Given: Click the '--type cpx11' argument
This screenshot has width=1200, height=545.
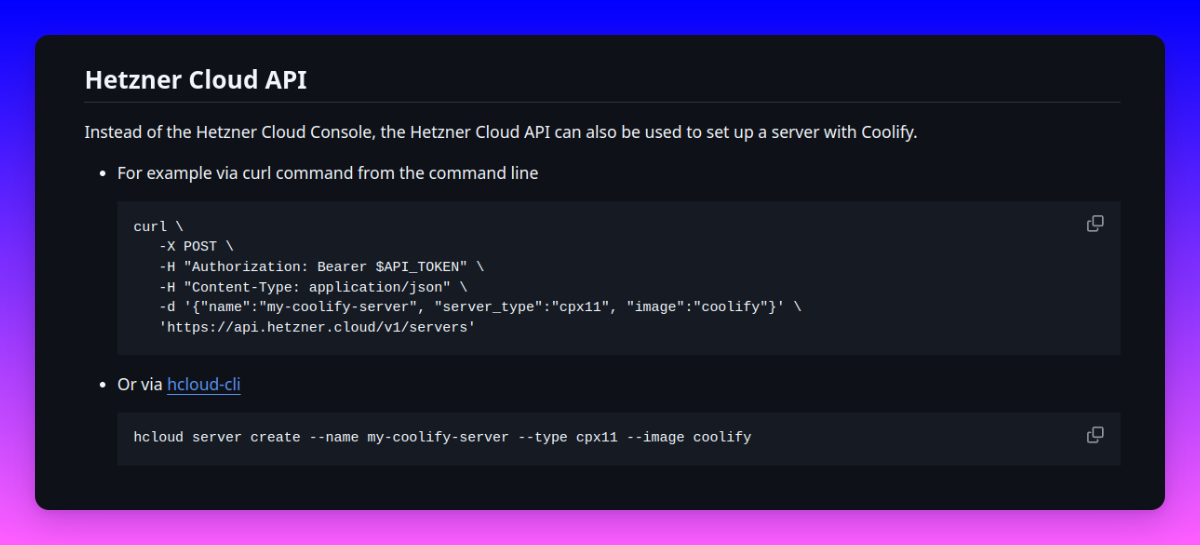Looking at the screenshot, I should (x=568, y=437).
